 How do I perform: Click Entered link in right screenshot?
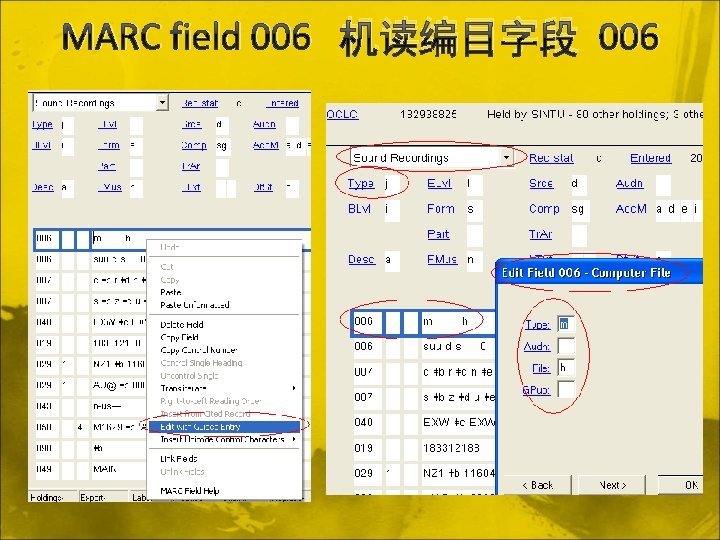click(x=650, y=158)
